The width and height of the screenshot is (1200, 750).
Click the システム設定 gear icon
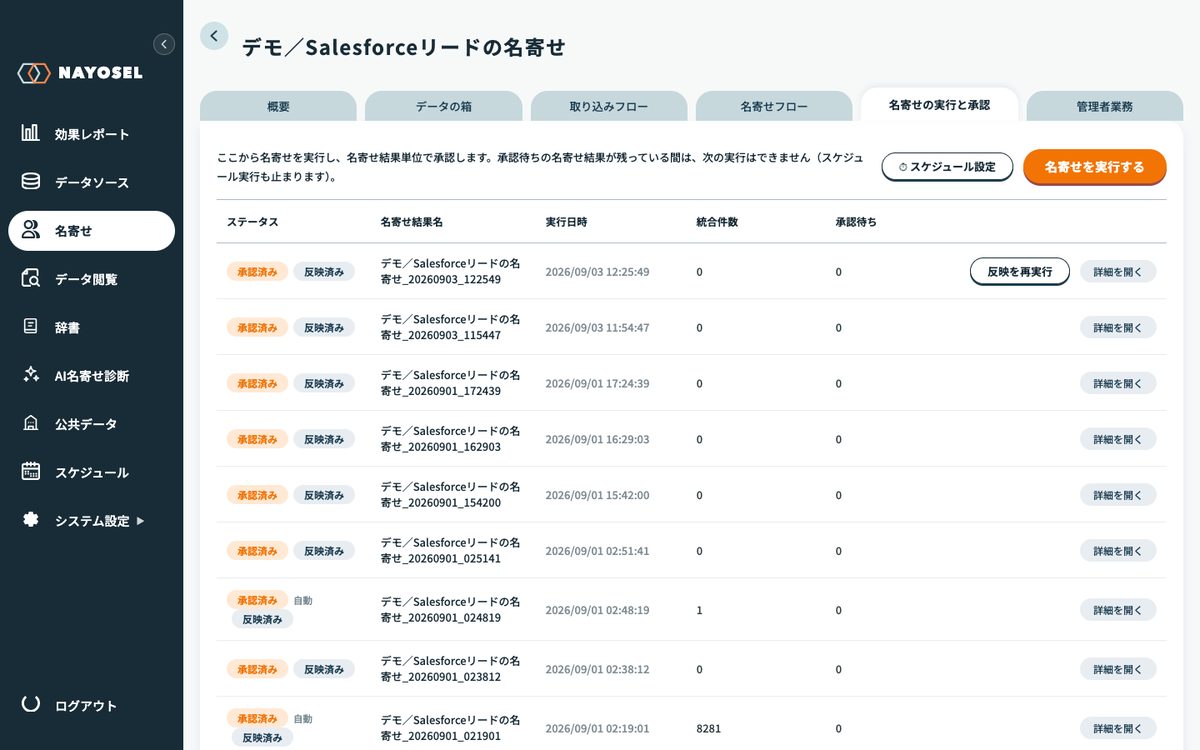coord(31,520)
